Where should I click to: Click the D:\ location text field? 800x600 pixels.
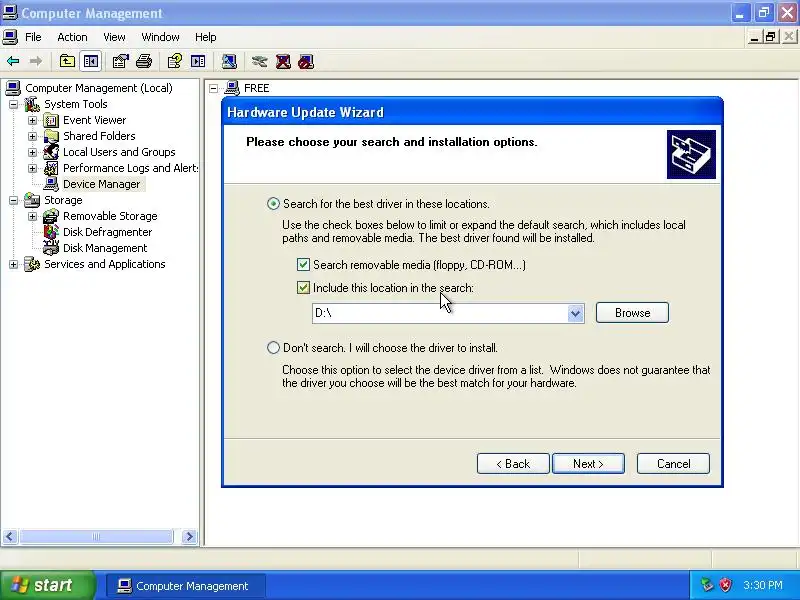coord(440,313)
